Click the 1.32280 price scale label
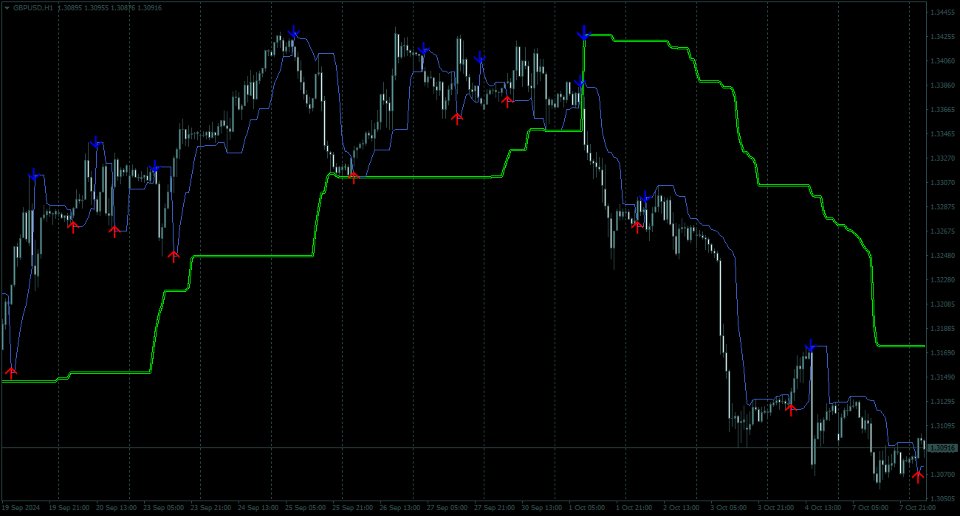The height and width of the screenshot is (516, 960). (943, 280)
